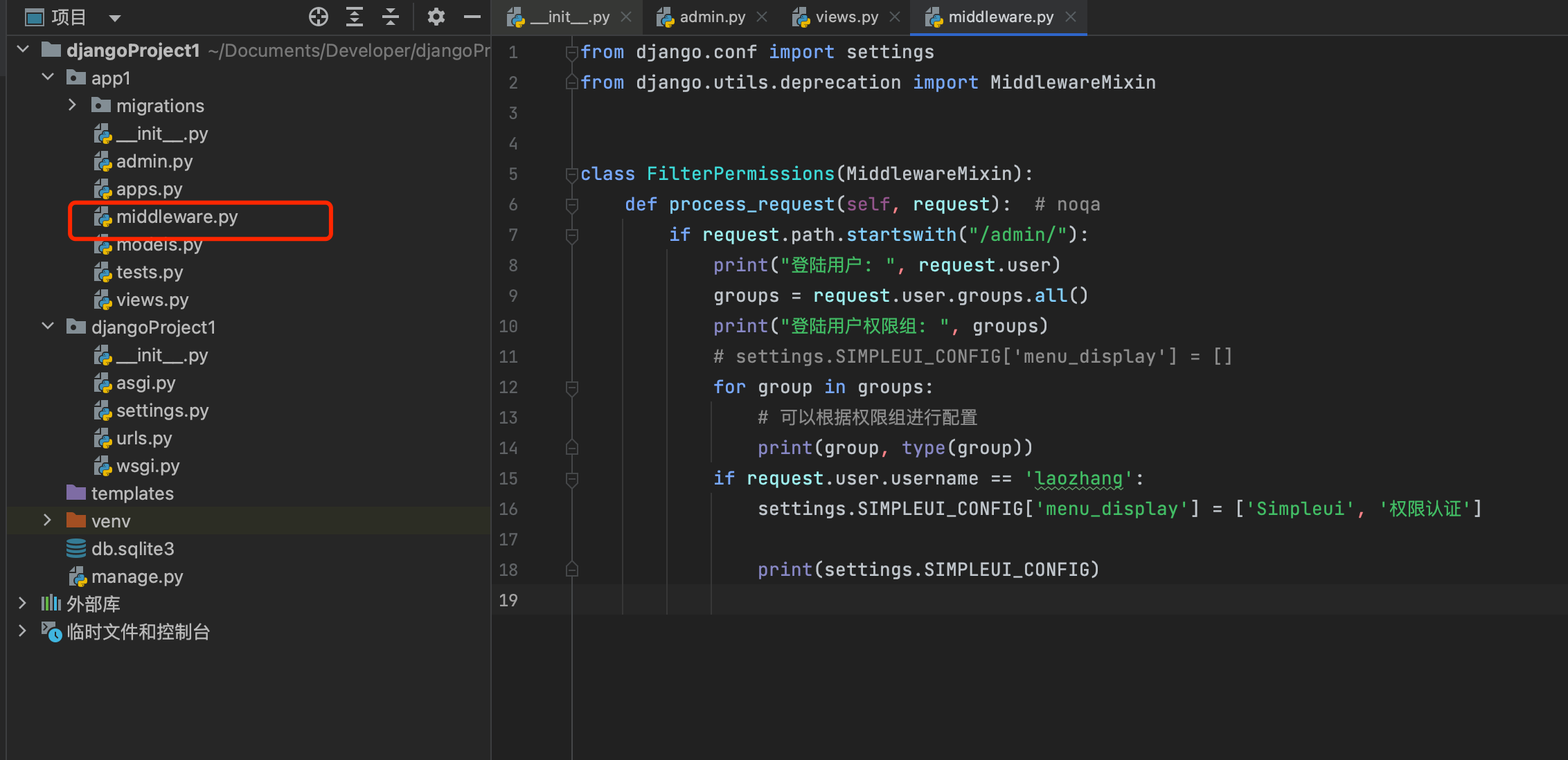Expand the venv folder
This screenshot has height=760, width=1568.
[x=48, y=520]
